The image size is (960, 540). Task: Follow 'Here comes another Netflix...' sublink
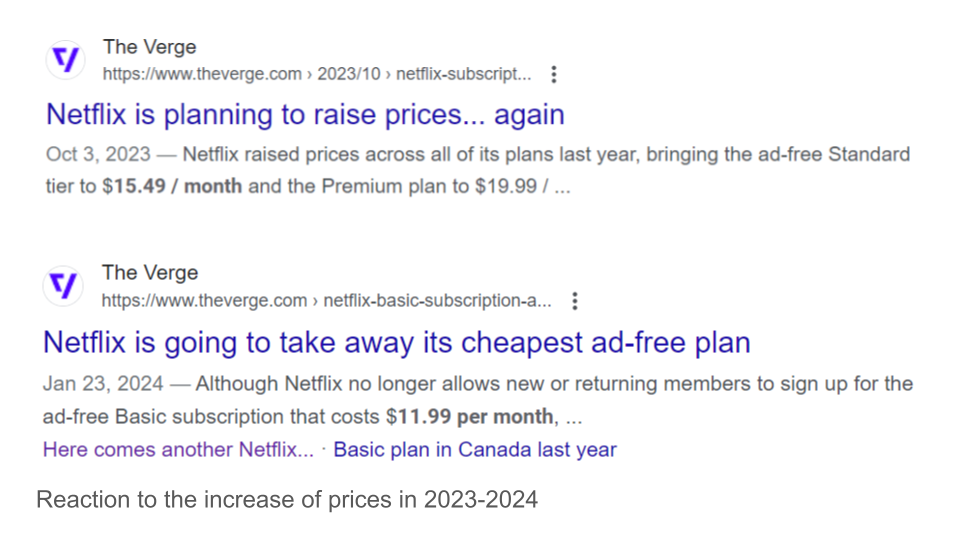coord(178,450)
